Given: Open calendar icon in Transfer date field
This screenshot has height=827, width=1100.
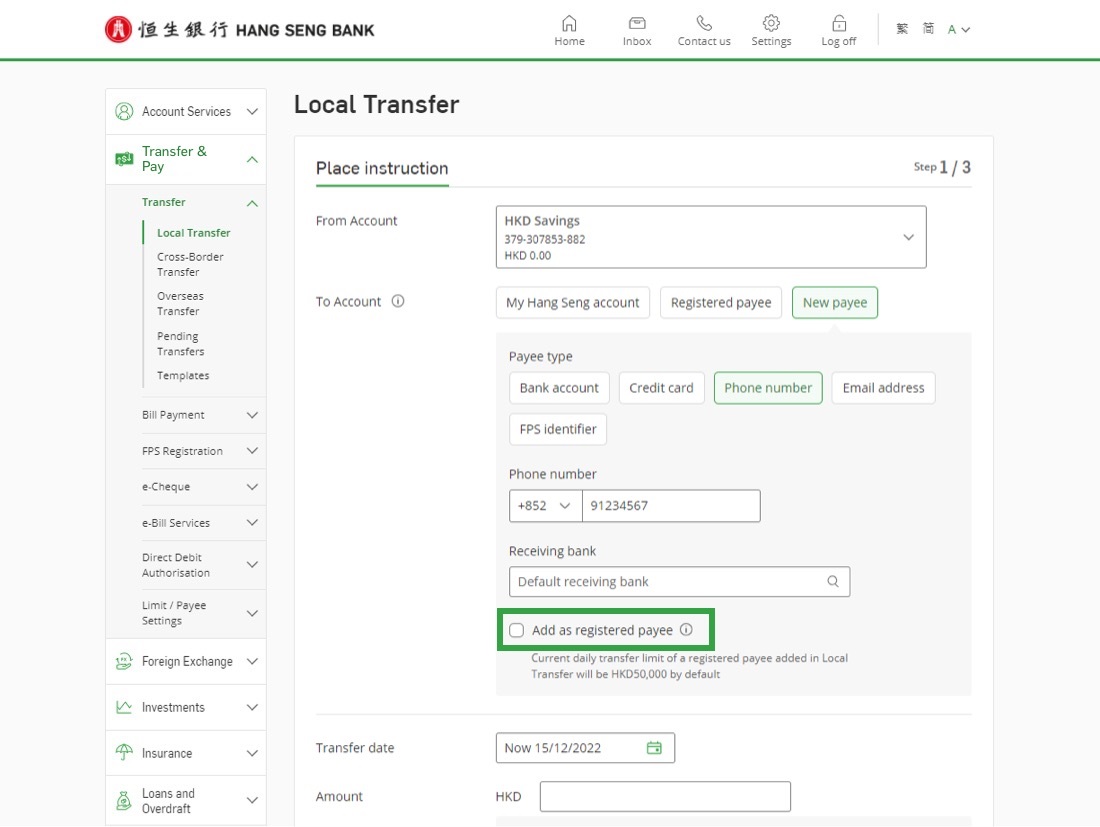Looking at the screenshot, I should pos(654,748).
